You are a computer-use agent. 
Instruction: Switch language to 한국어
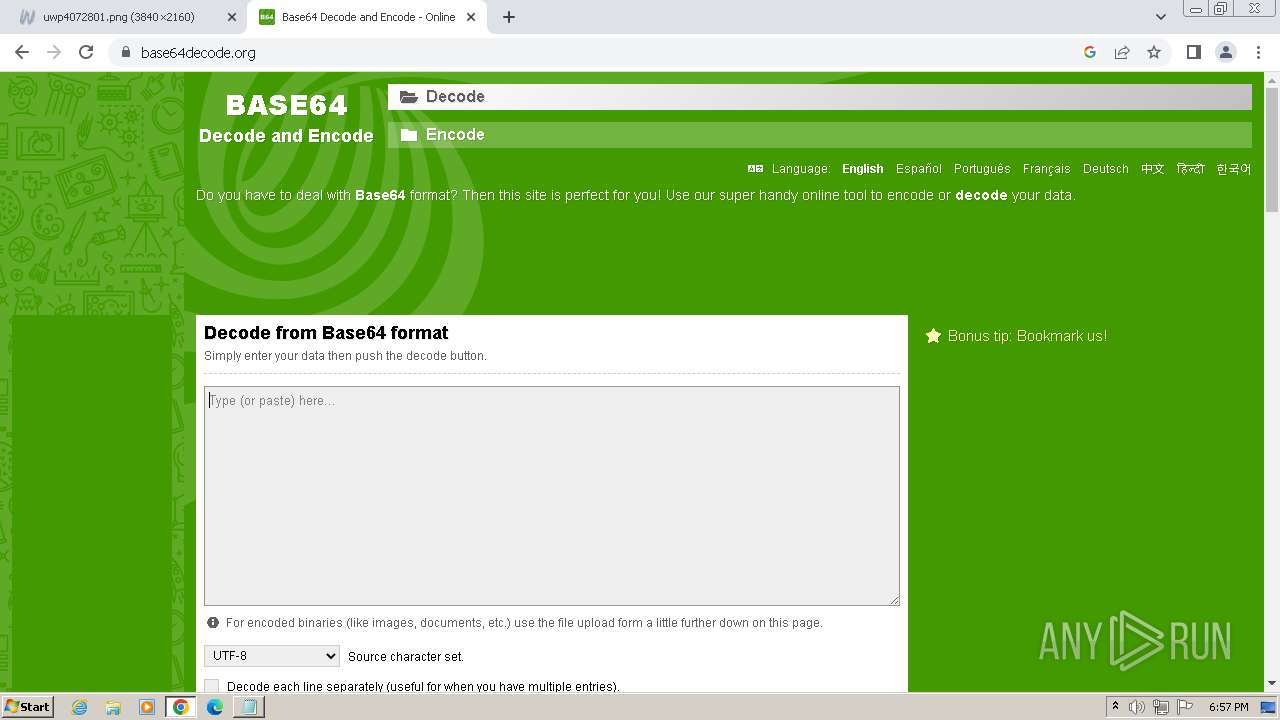click(x=1234, y=169)
